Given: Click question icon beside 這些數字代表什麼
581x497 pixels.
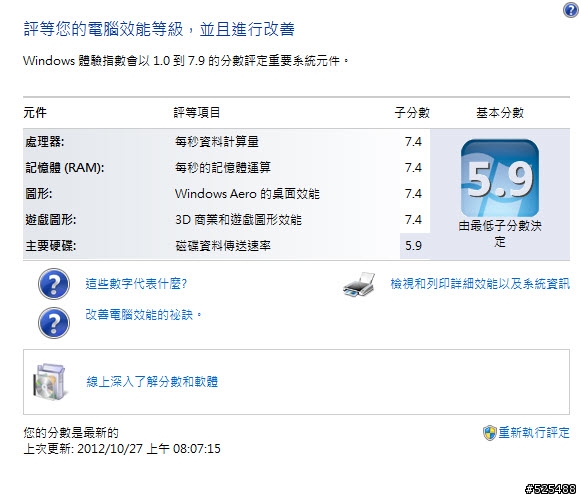Looking at the screenshot, I should point(54,284).
